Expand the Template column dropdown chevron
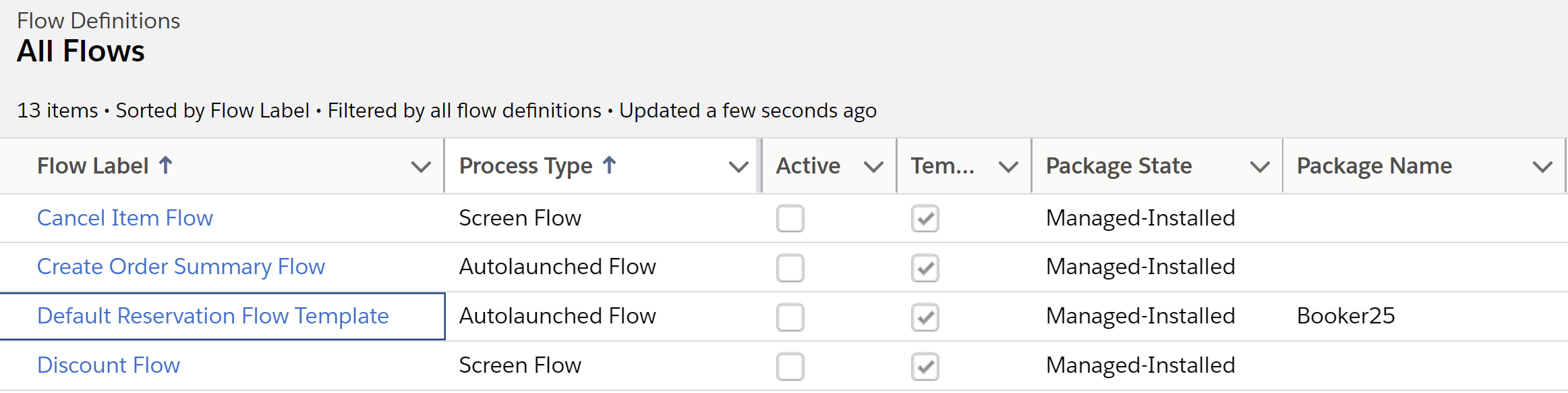The width and height of the screenshot is (1568, 393). coord(1008,167)
